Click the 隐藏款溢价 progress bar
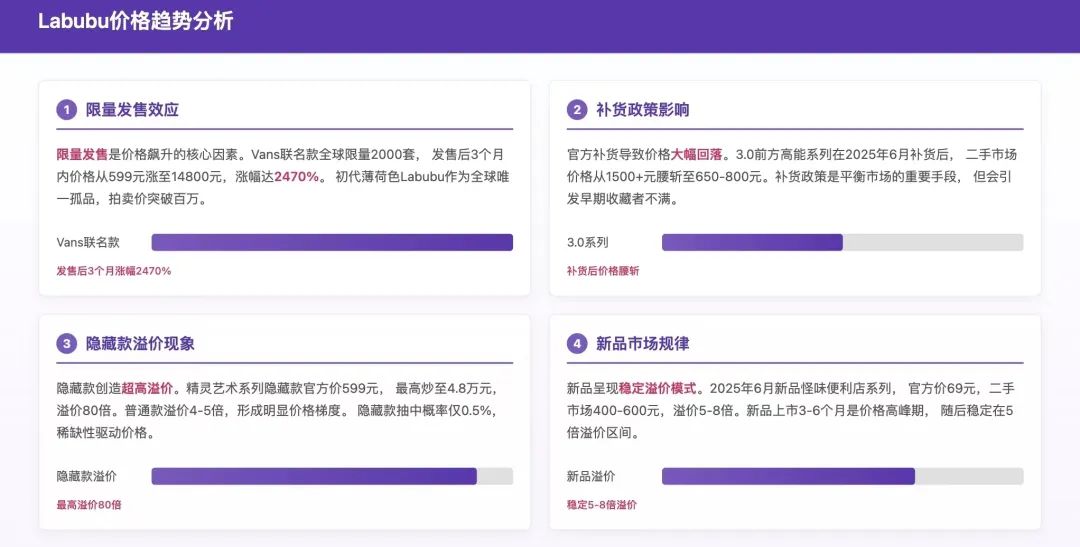Viewport: 1080px width, 547px height. [x=332, y=476]
